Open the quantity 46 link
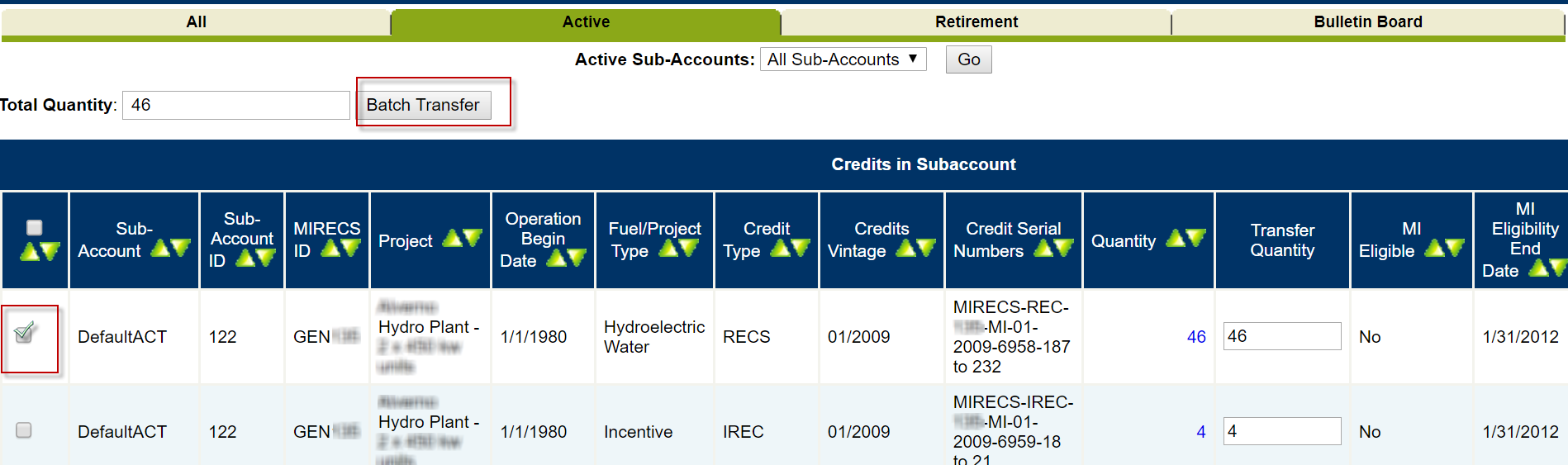The height and width of the screenshot is (465, 1568). click(x=1195, y=337)
